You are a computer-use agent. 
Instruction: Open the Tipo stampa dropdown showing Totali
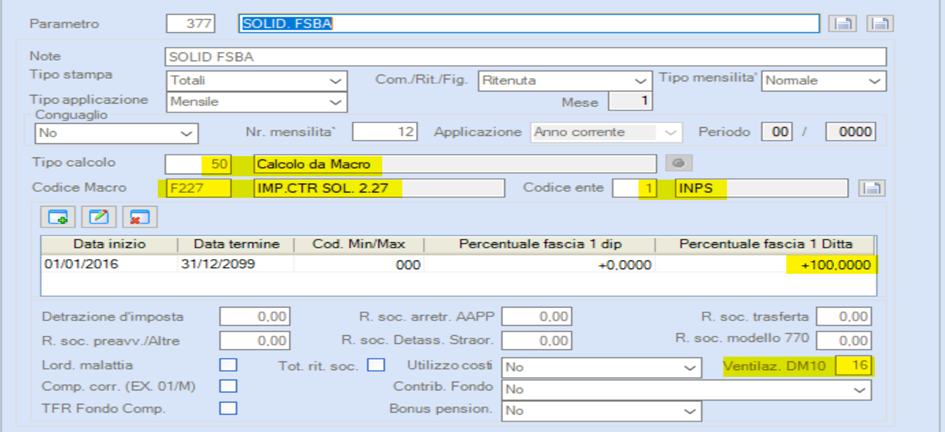point(257,80)
